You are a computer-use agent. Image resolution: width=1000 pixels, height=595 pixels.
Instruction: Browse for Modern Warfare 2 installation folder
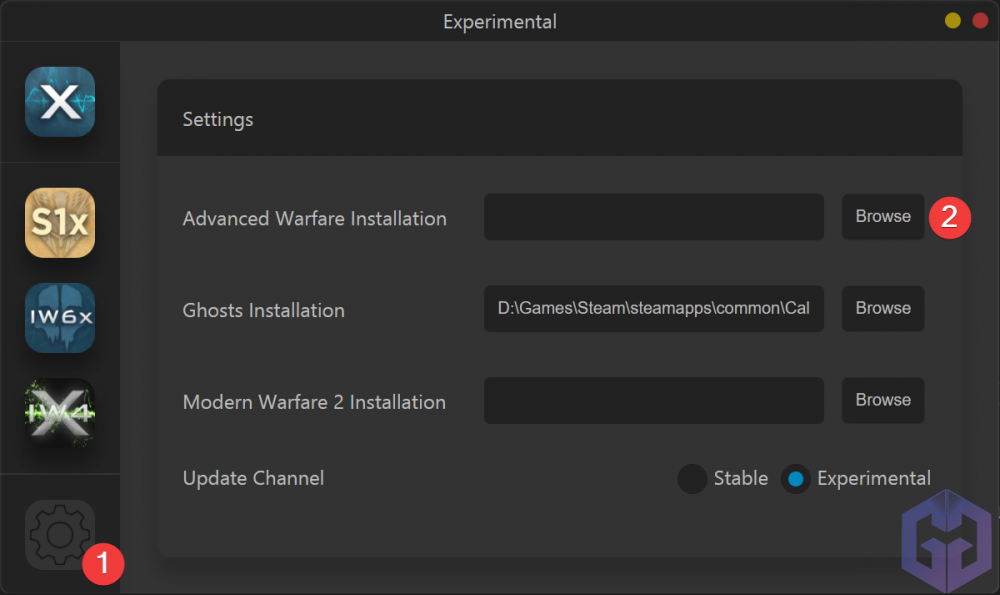click(882, 400)
